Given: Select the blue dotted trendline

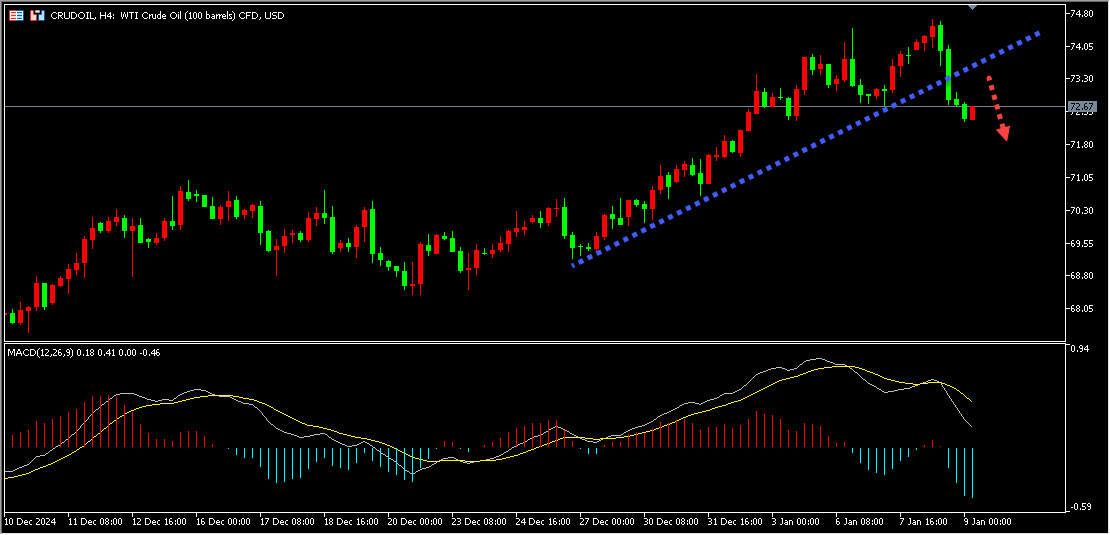Looking at the screenshot, I should click(x=800, y=149).
